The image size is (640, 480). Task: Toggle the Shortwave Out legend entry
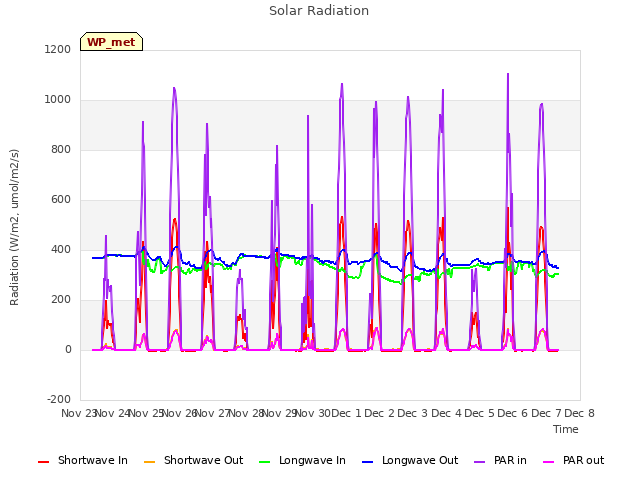tap(193, 460)
